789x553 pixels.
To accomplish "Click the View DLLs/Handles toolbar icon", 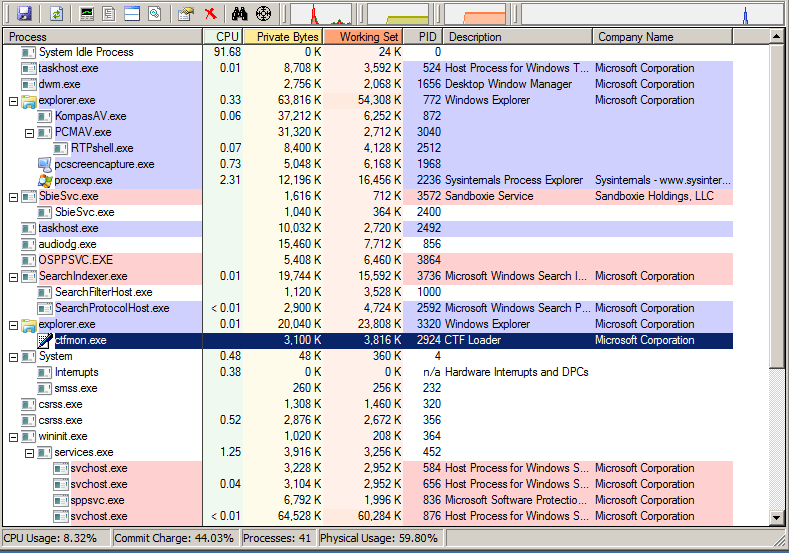I will pos(155,14).
